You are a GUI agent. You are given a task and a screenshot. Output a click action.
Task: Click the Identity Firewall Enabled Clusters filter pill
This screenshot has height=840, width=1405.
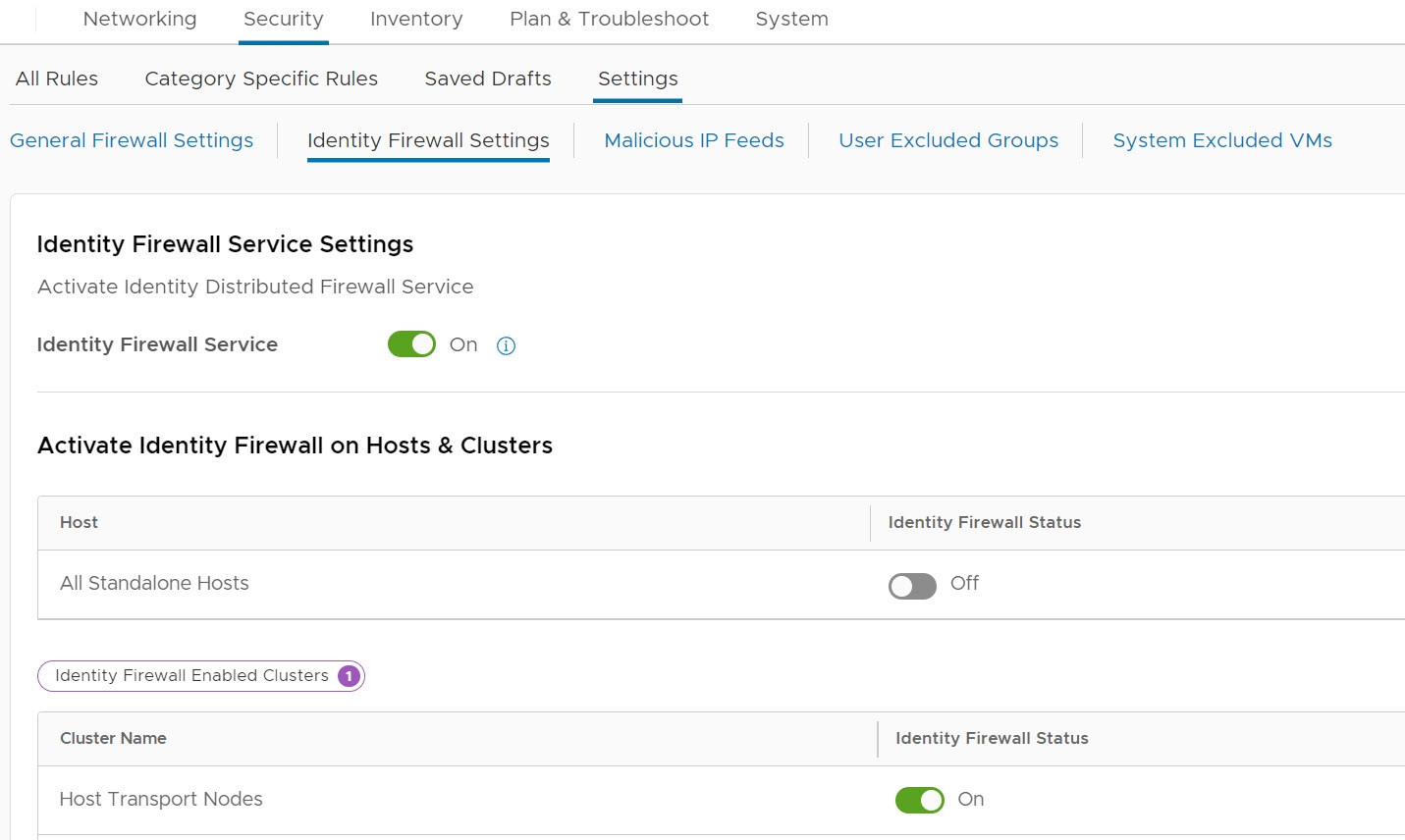(x=201, y=676)
